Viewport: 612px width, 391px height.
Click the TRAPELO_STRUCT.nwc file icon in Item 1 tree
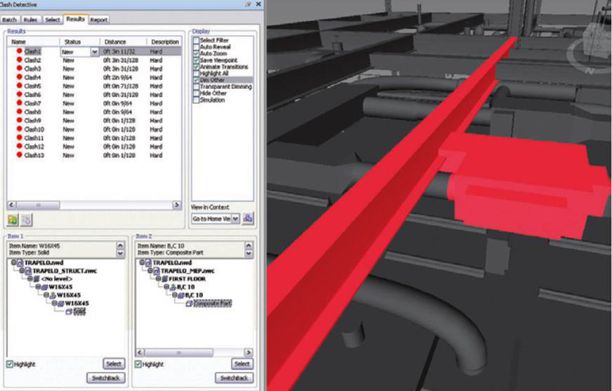(x=29, y=271)
